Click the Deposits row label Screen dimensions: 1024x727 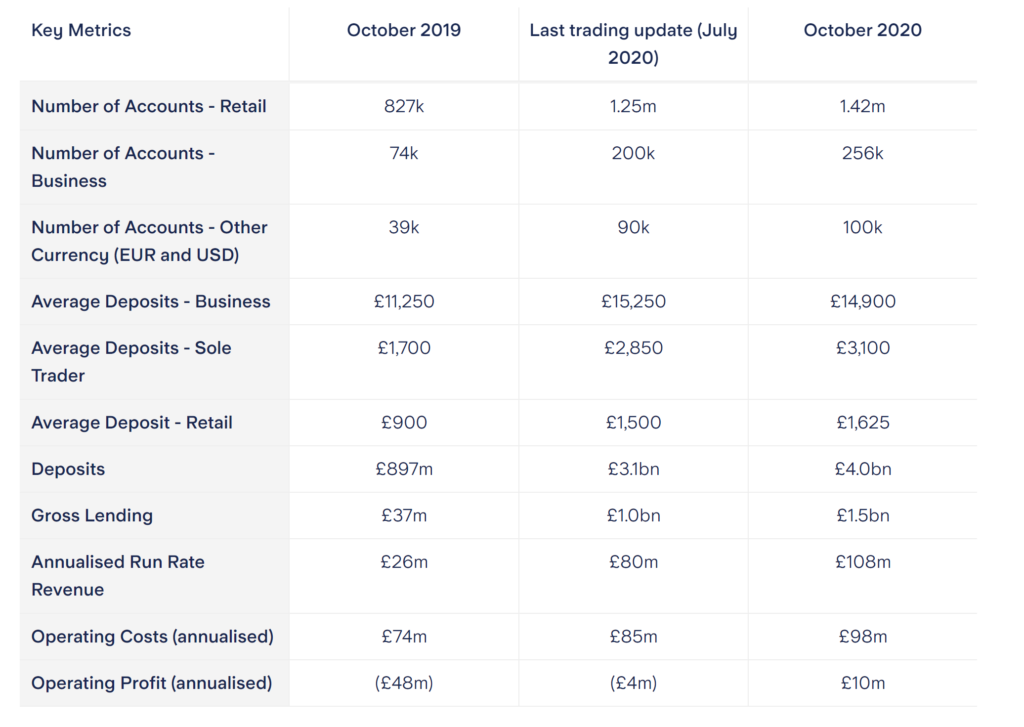[x=68, y=469]
